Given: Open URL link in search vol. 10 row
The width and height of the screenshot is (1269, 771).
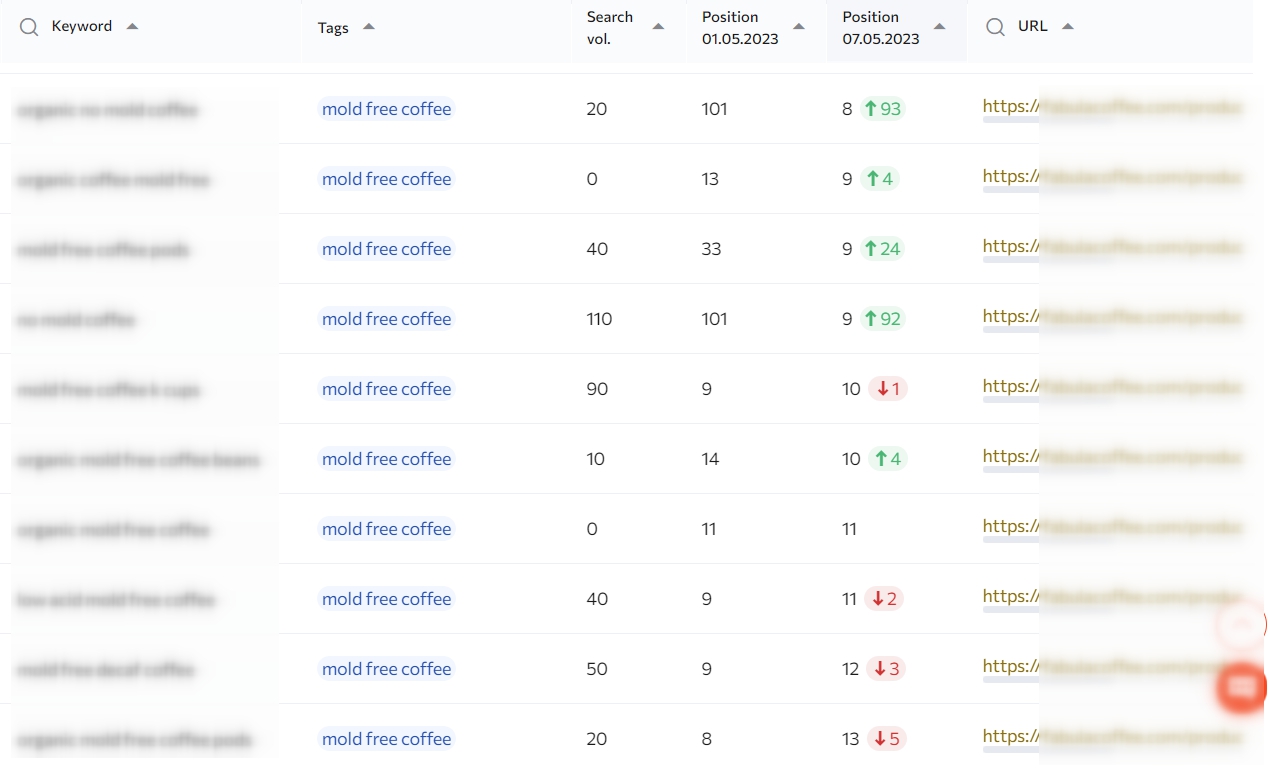Looking at the screenshot, I should click(x=1112, y=457).
